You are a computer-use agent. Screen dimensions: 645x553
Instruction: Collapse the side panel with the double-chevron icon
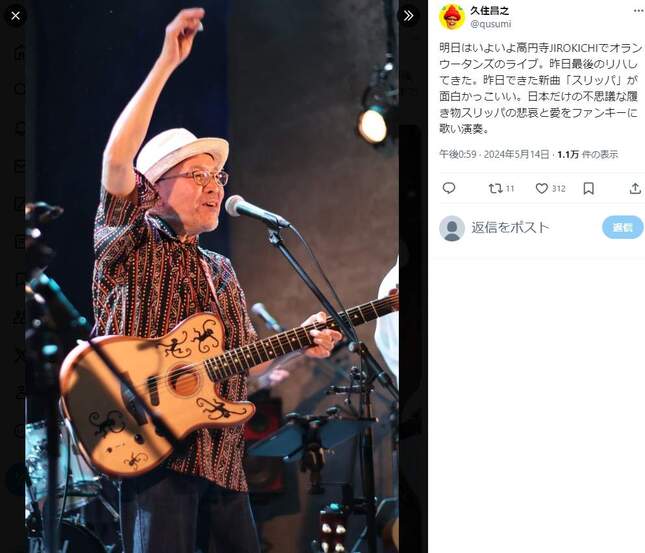coord(408,16)
